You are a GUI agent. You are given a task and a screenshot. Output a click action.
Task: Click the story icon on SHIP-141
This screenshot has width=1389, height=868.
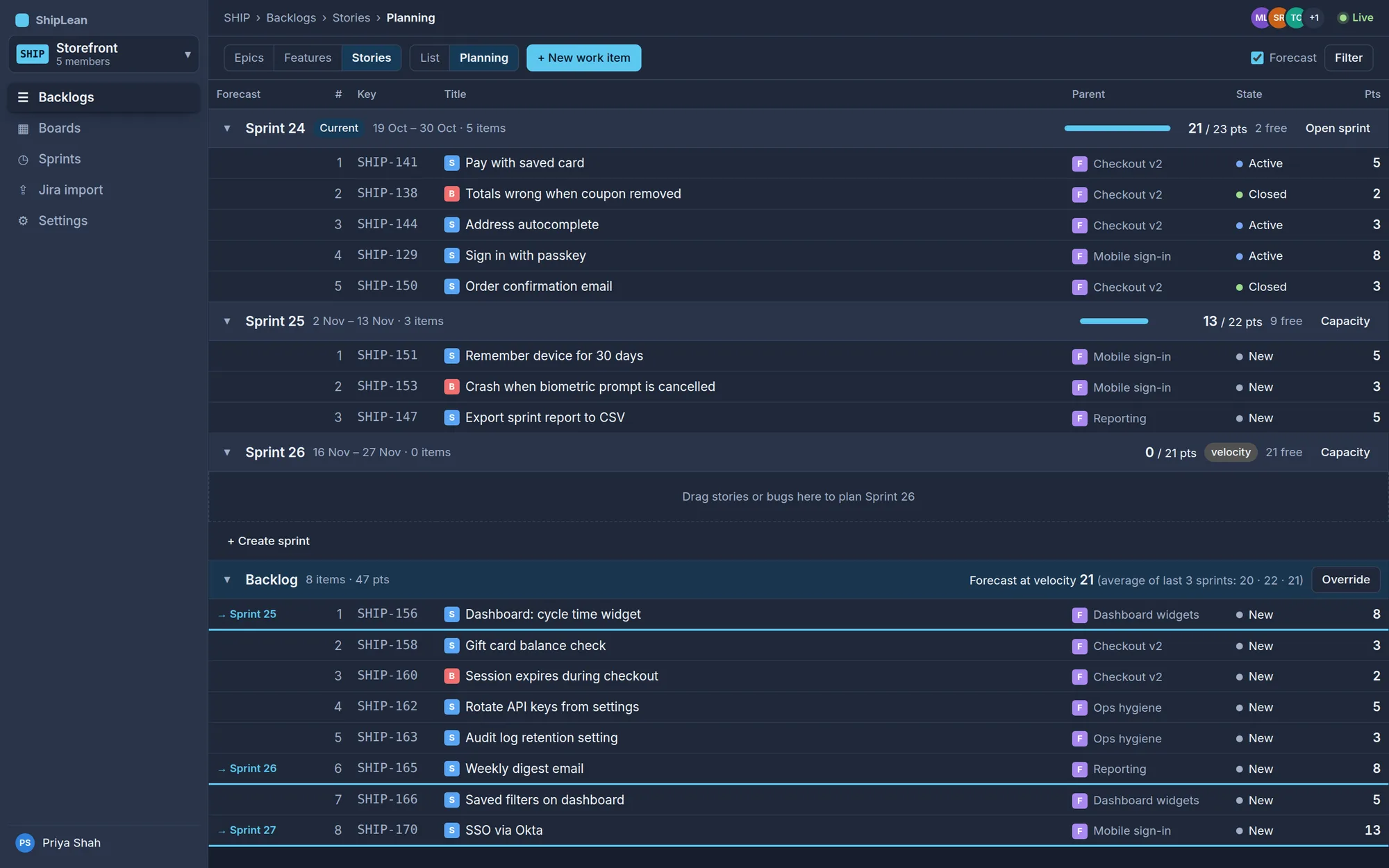pos(451,163)
